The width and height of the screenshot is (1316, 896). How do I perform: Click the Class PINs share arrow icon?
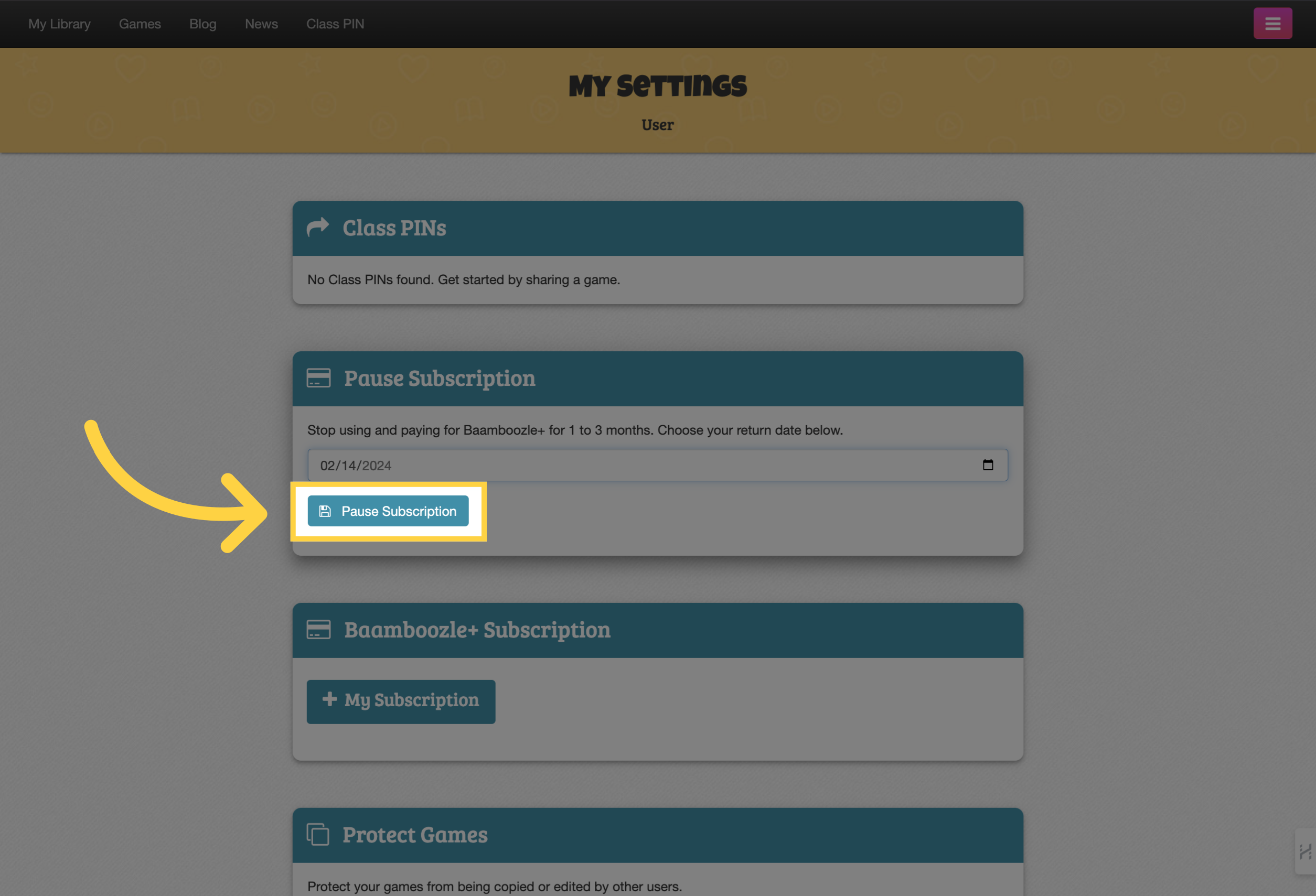pos(318,227)
